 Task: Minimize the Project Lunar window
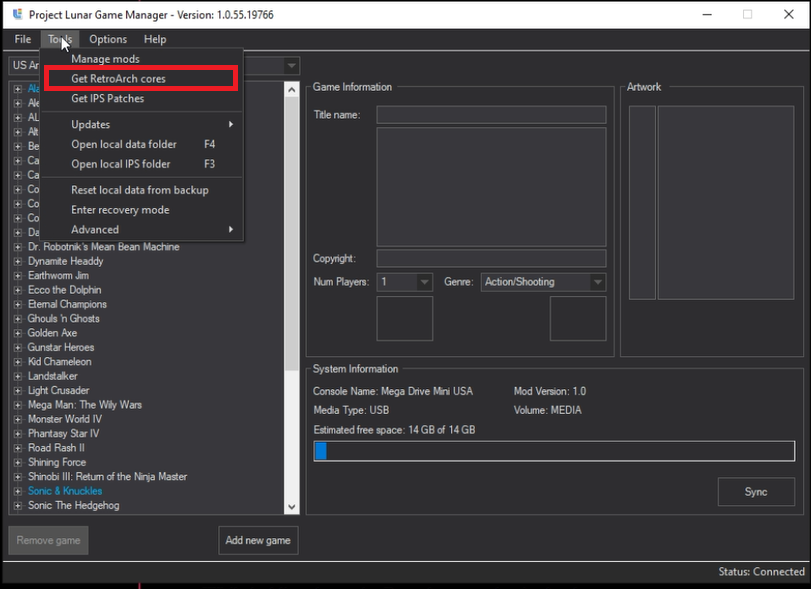707,14
